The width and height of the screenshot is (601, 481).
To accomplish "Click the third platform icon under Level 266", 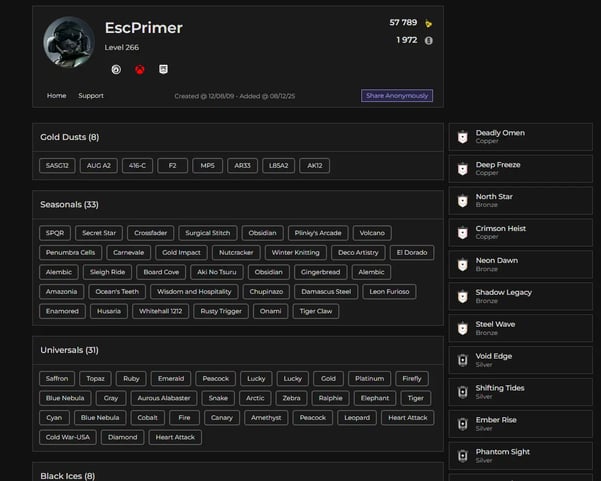I will point(163,69).
